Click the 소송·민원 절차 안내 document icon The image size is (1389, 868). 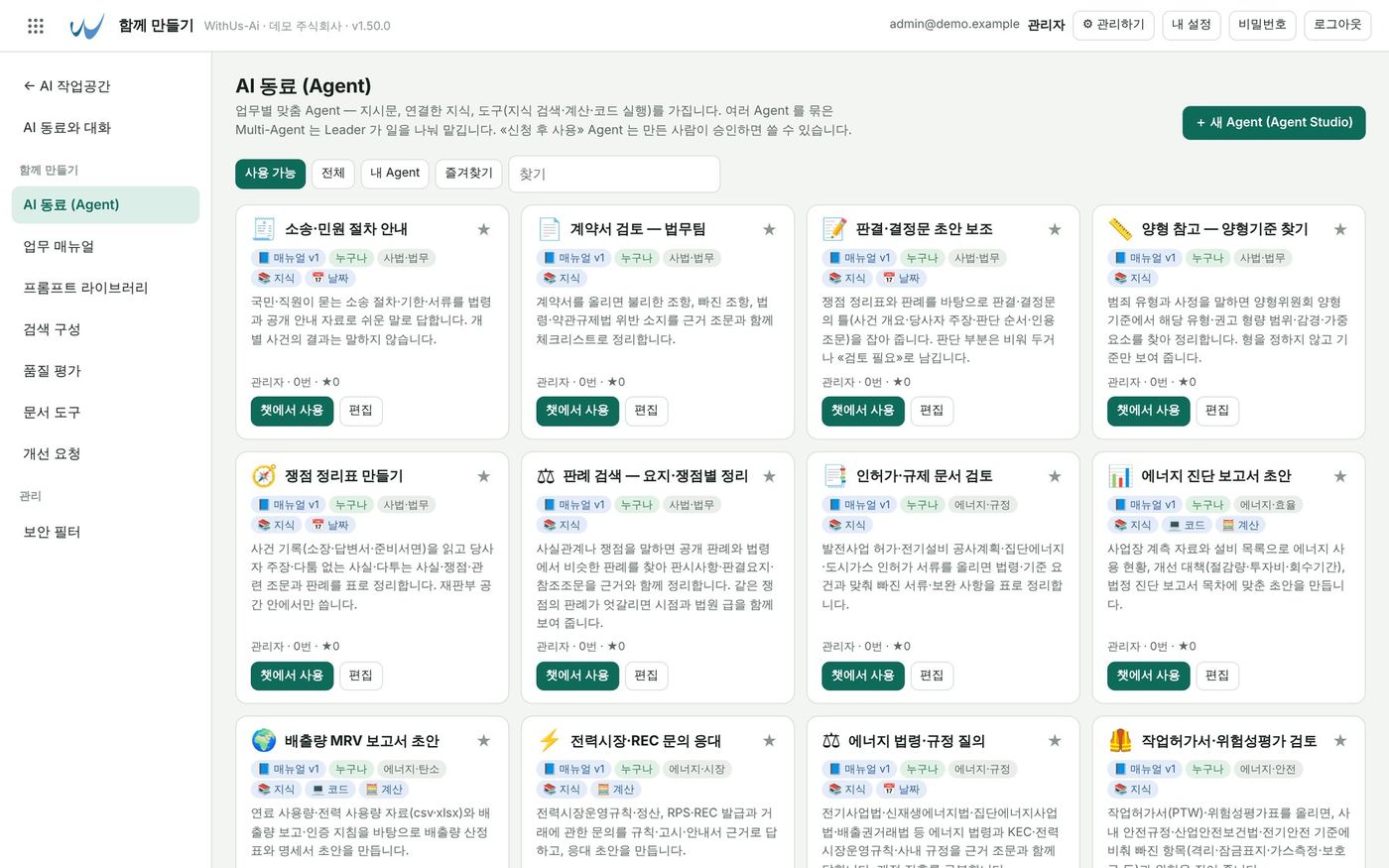click(x=264, y=229)
